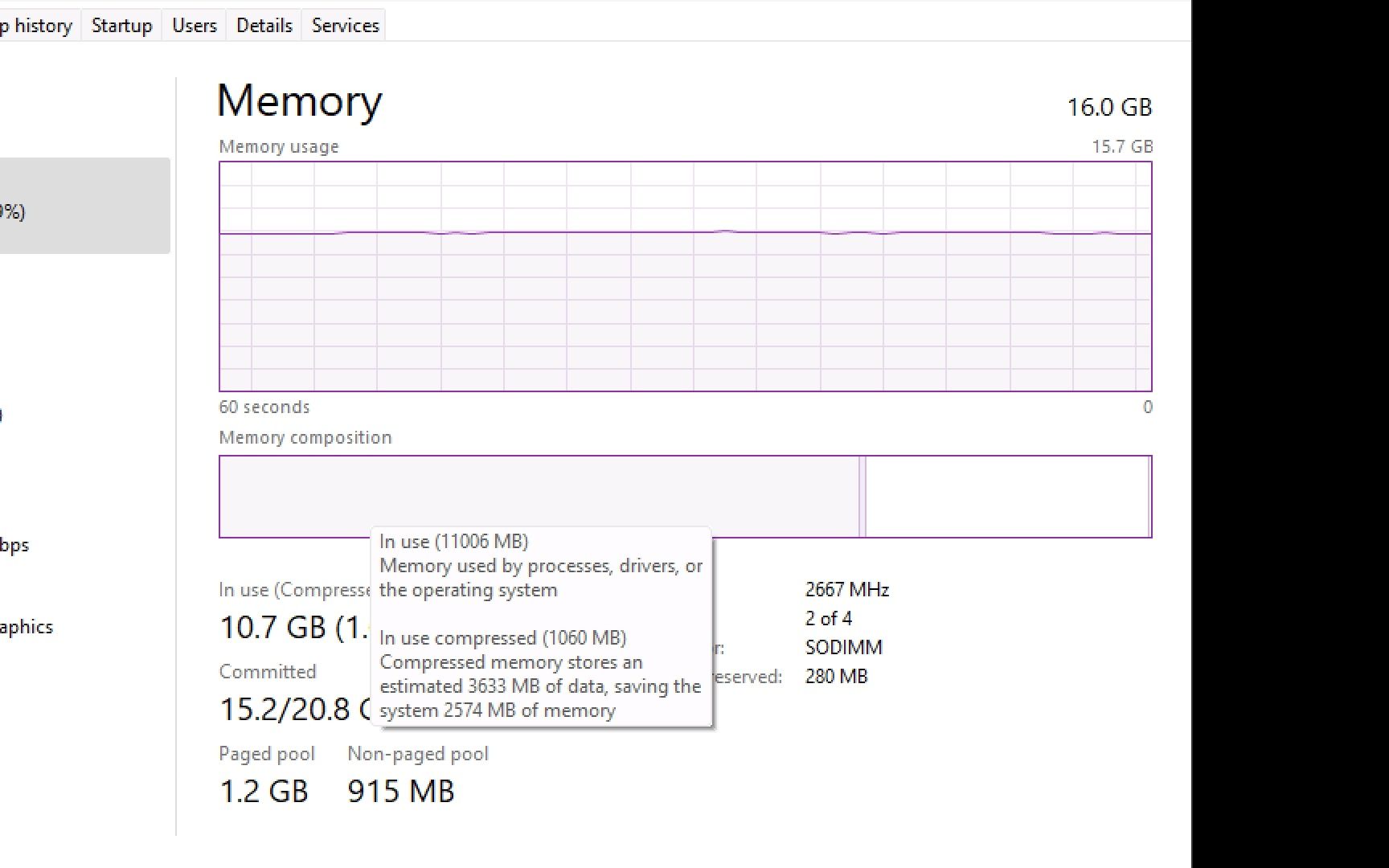Viewport: 1389px width, 868px height.
Task: Click the 1.2 GB Paged pool value
Action: (264, 792)
